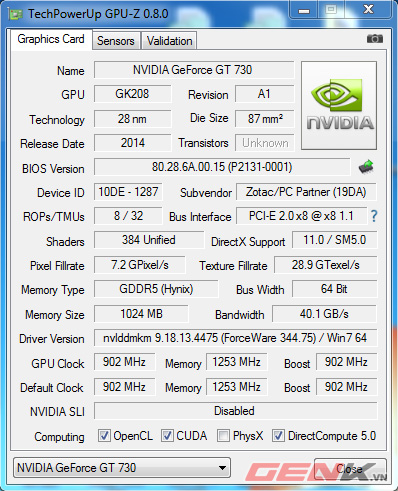Click the Bandwidth field 40.1 GB/s
The image size is (398, 491).
coord(324,314)
